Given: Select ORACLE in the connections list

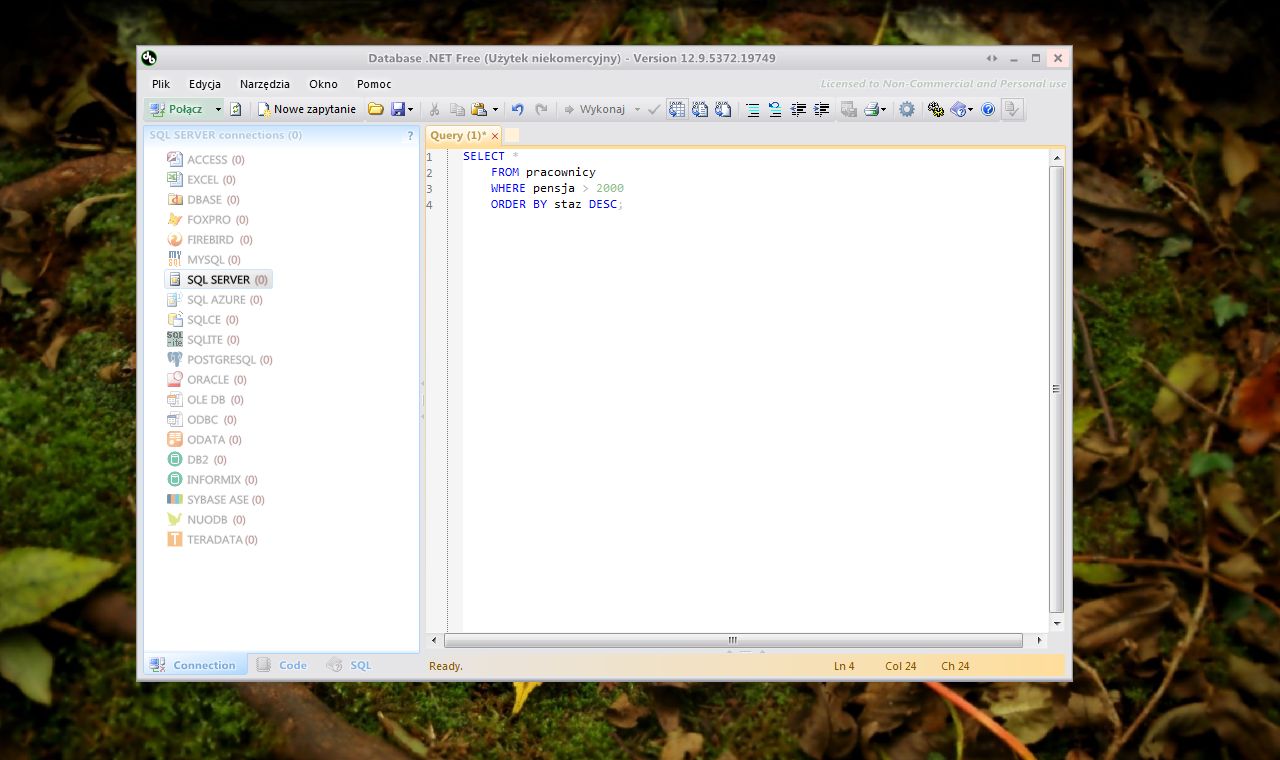Looking at the screenshot, I should coord(207,379).
